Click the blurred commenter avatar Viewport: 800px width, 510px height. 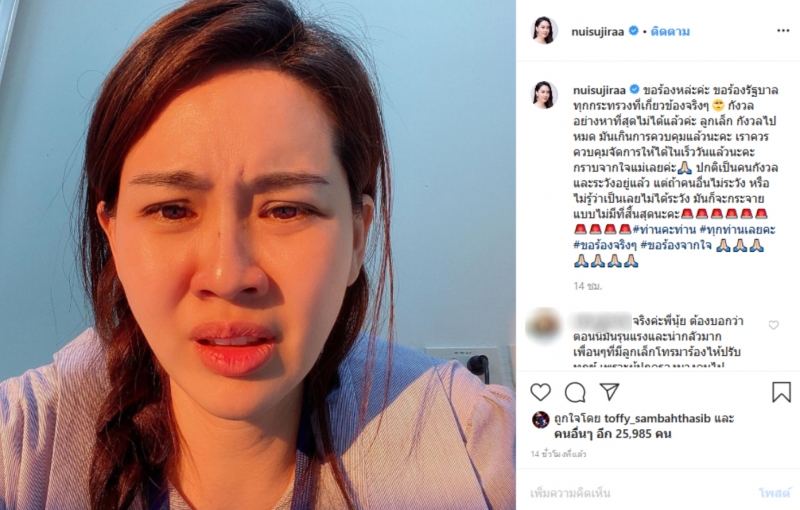pos(543,325)
